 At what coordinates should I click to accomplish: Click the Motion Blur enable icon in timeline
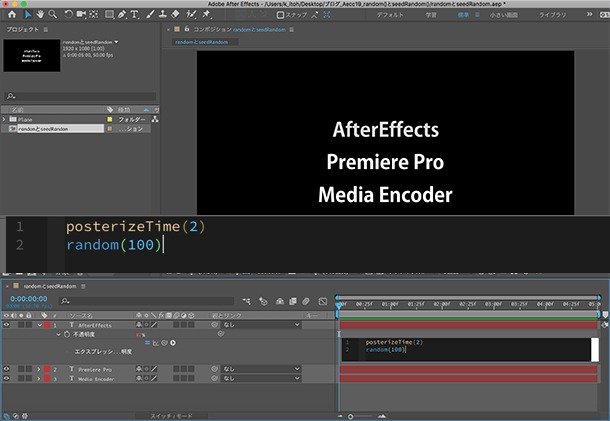coord(306,301)
